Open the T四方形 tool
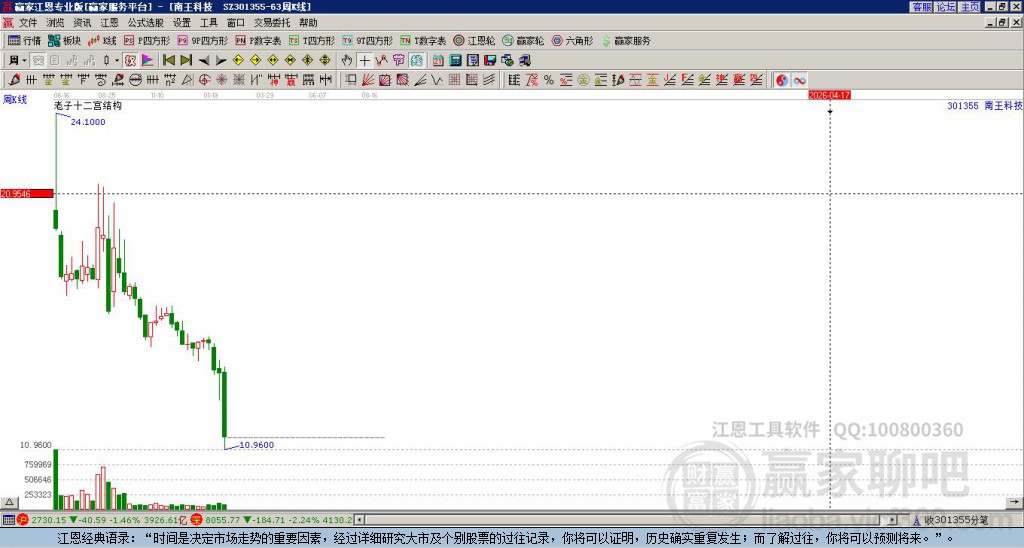 [x=312, y=40]
